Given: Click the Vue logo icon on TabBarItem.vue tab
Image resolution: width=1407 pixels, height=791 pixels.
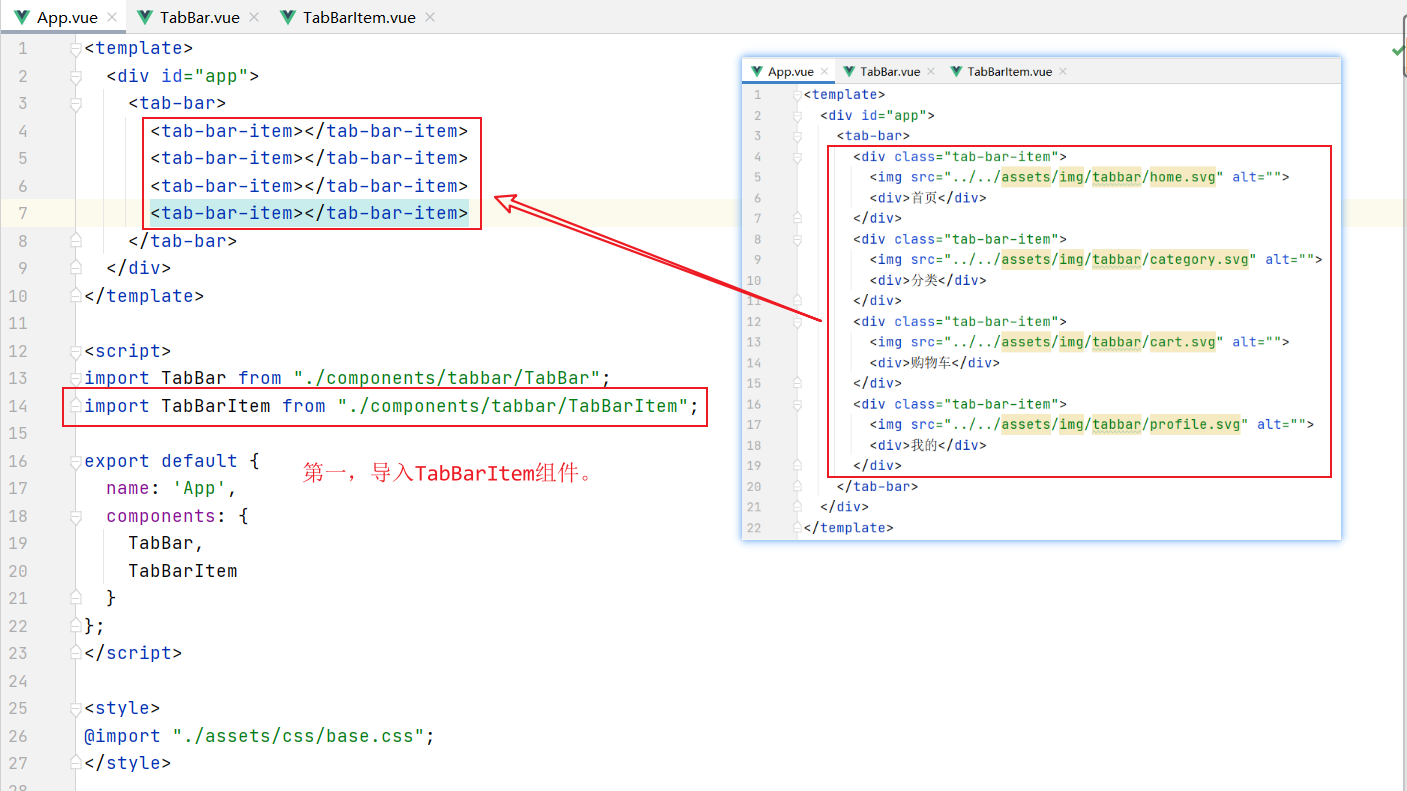Looking at the screenshot, I should click(289, 17).
